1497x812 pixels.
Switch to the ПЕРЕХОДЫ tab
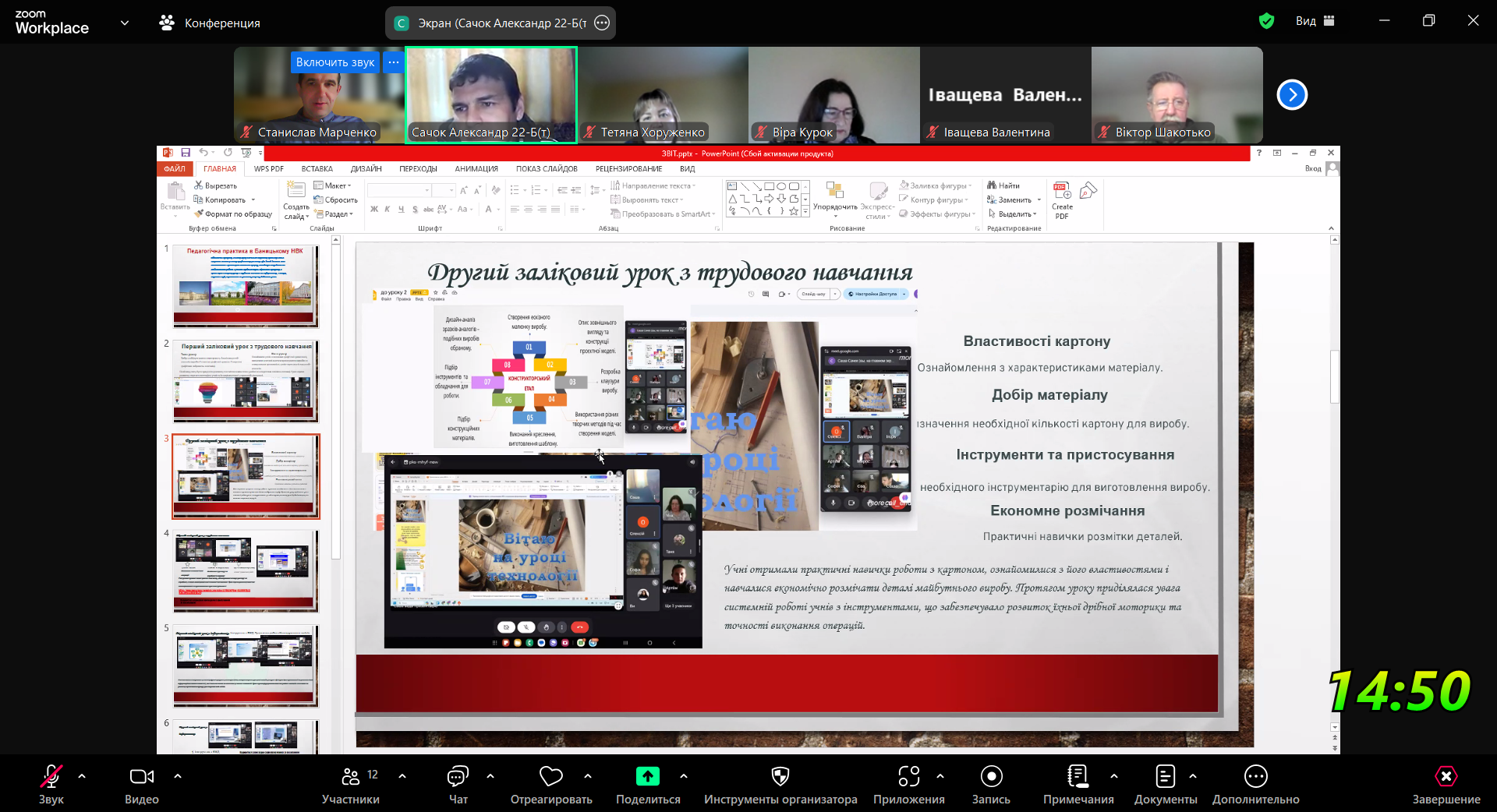(419, 168)
